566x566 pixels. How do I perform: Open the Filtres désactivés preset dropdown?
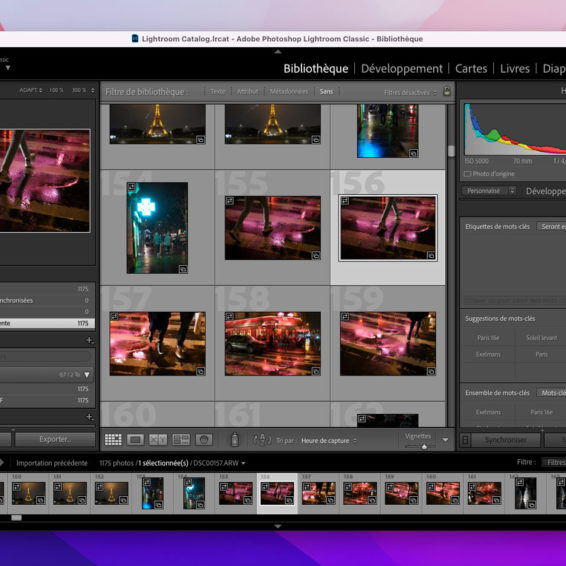[410, 92]
